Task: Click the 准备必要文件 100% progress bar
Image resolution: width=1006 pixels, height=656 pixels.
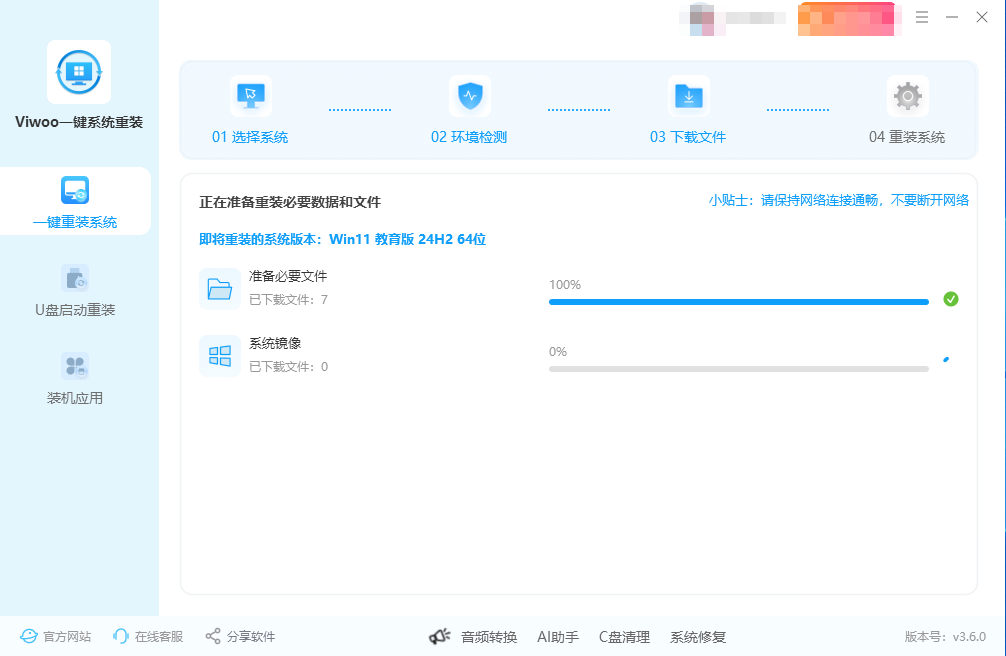Action: [x=739, y=302]
